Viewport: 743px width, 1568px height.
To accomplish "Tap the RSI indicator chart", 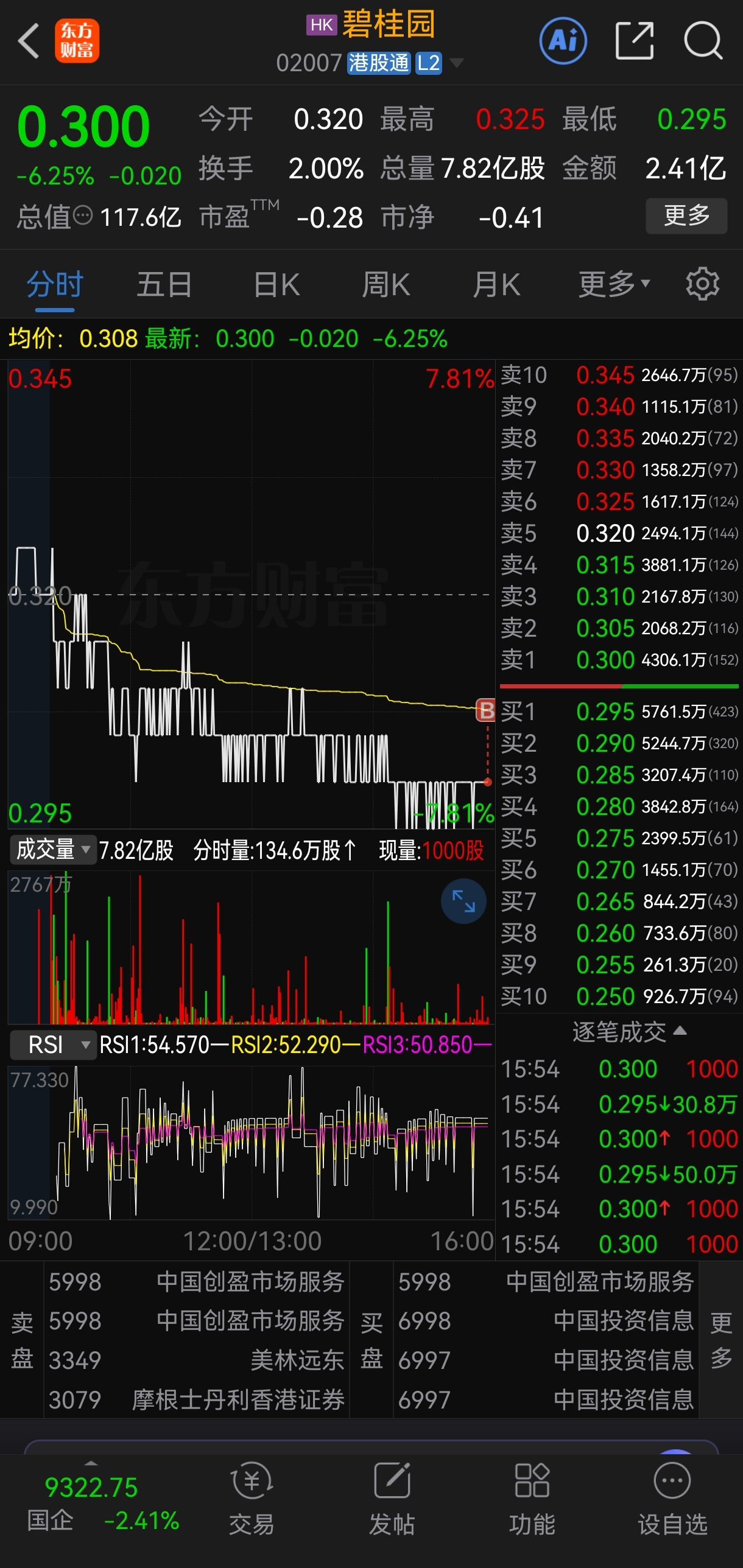I will point(251,1142).
